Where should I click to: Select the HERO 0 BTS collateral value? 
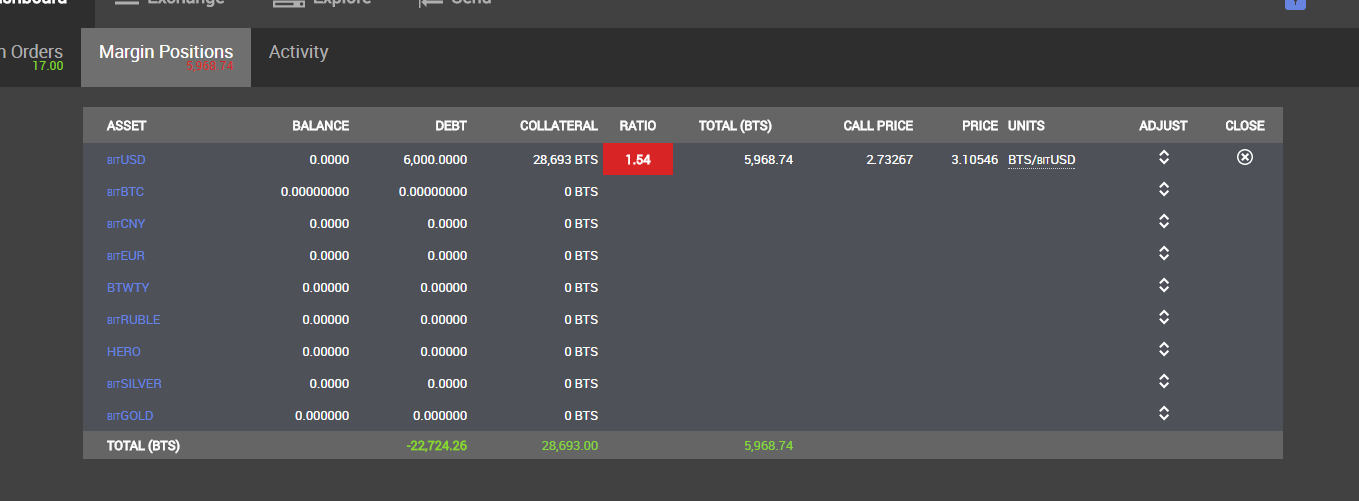(581, 352)
